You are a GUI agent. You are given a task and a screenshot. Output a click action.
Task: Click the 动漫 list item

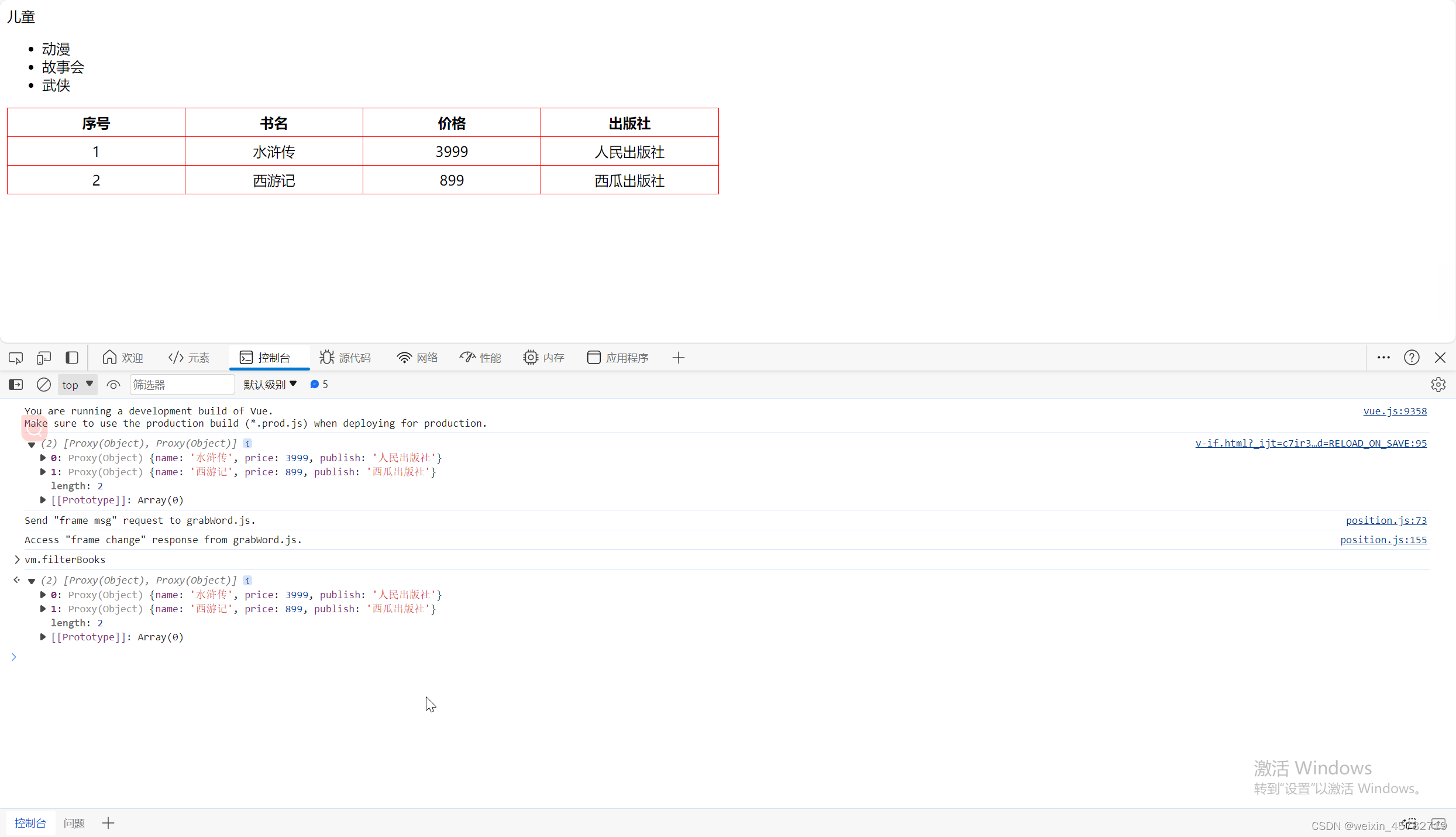point(56,49)
